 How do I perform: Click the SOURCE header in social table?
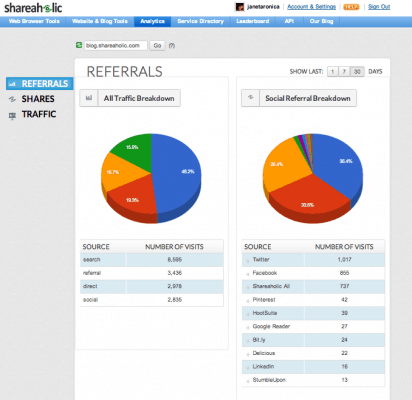[257, 247]
